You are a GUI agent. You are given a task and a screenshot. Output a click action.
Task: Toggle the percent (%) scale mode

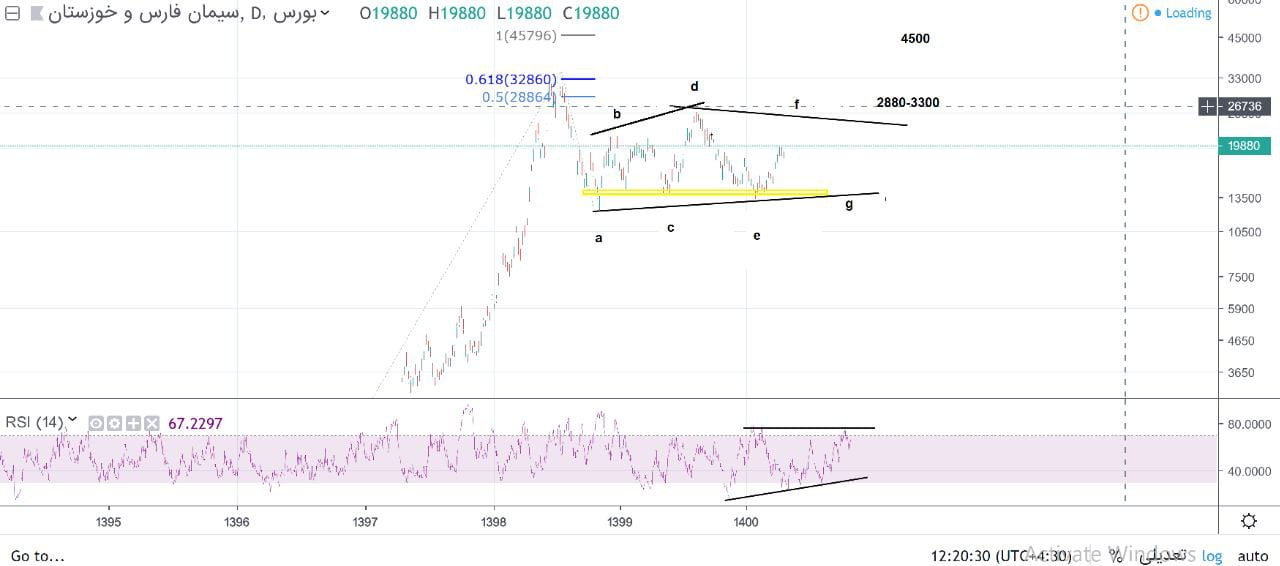coord(1115,556)
